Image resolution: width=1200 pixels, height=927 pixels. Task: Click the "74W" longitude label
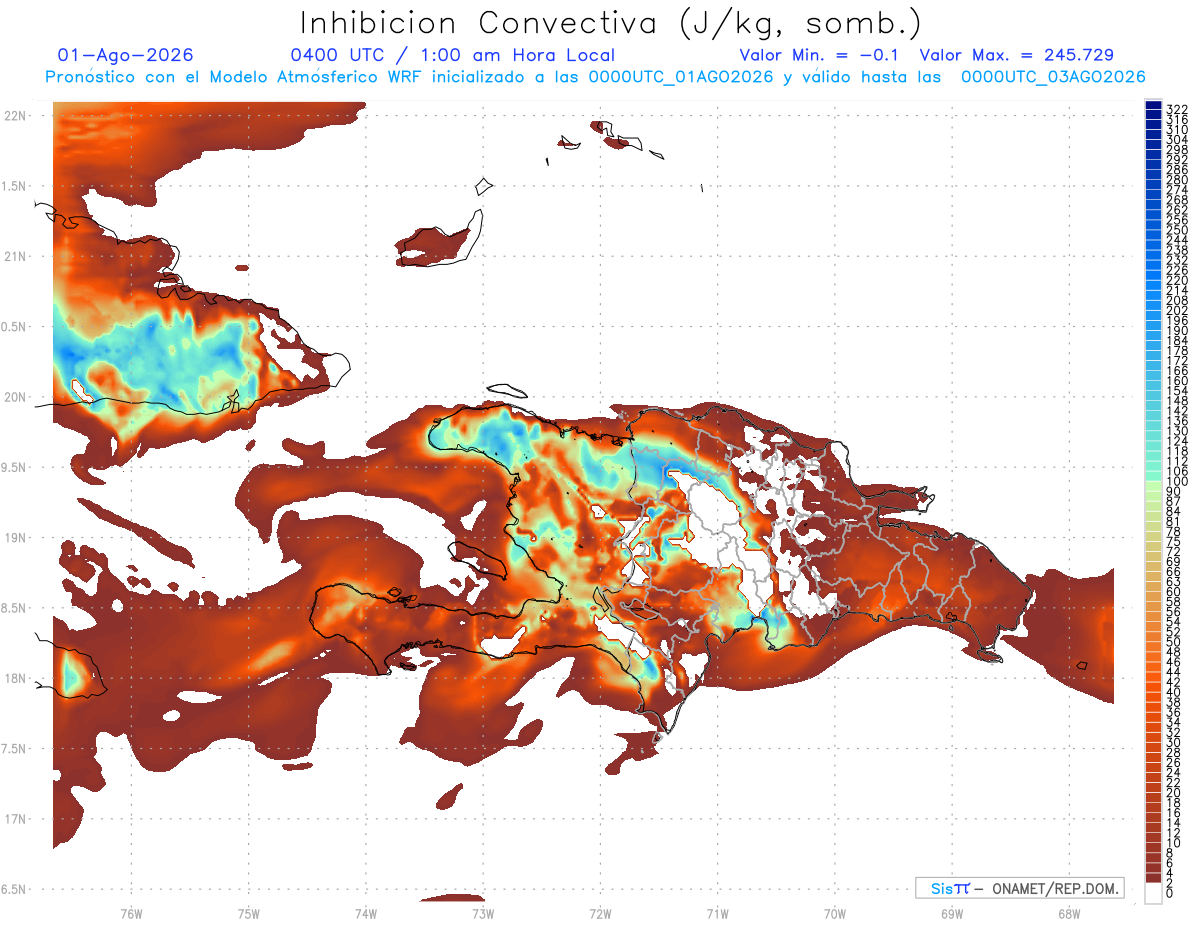[366, 913]
